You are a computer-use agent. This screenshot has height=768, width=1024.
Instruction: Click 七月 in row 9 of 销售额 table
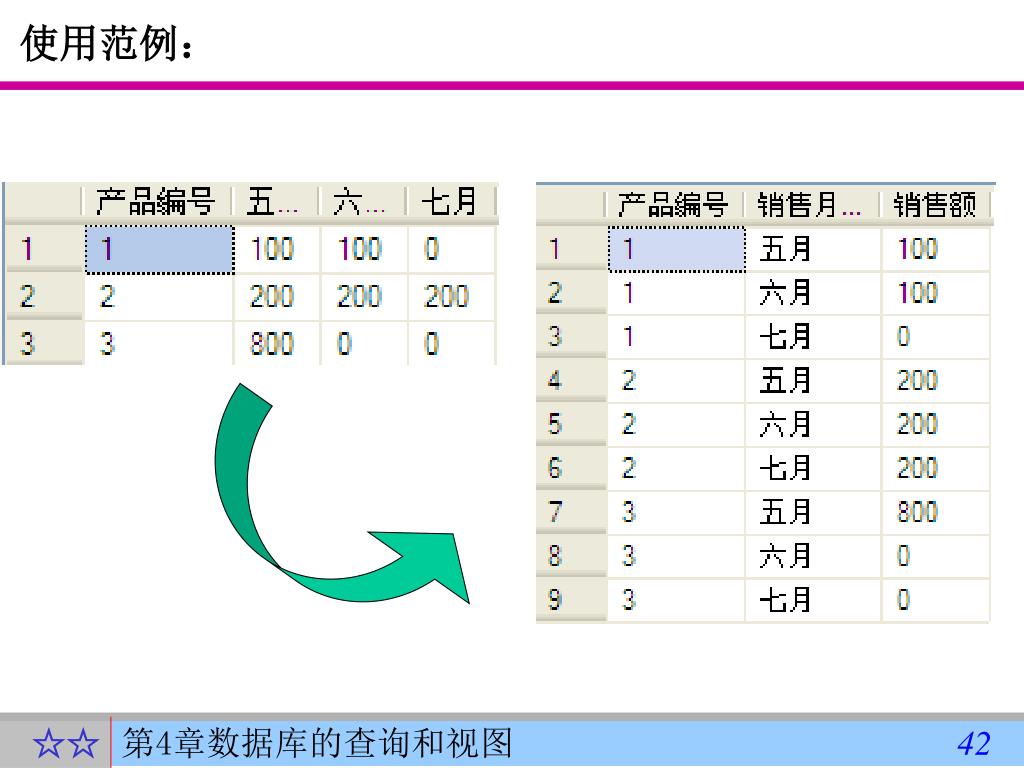(813, 600)
